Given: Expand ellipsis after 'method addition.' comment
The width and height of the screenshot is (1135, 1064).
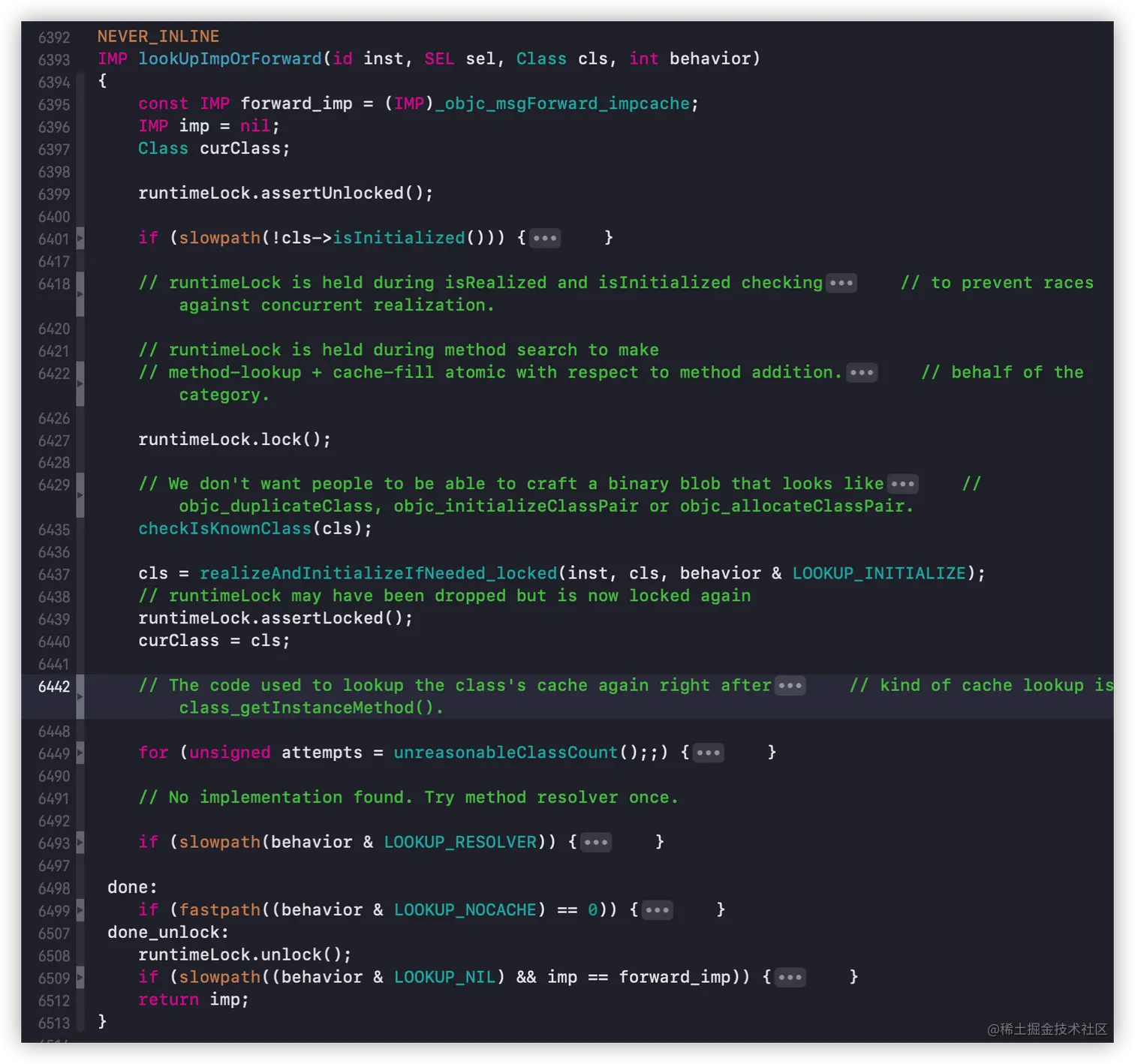Looking at the screenshot, I should point(862,373).
